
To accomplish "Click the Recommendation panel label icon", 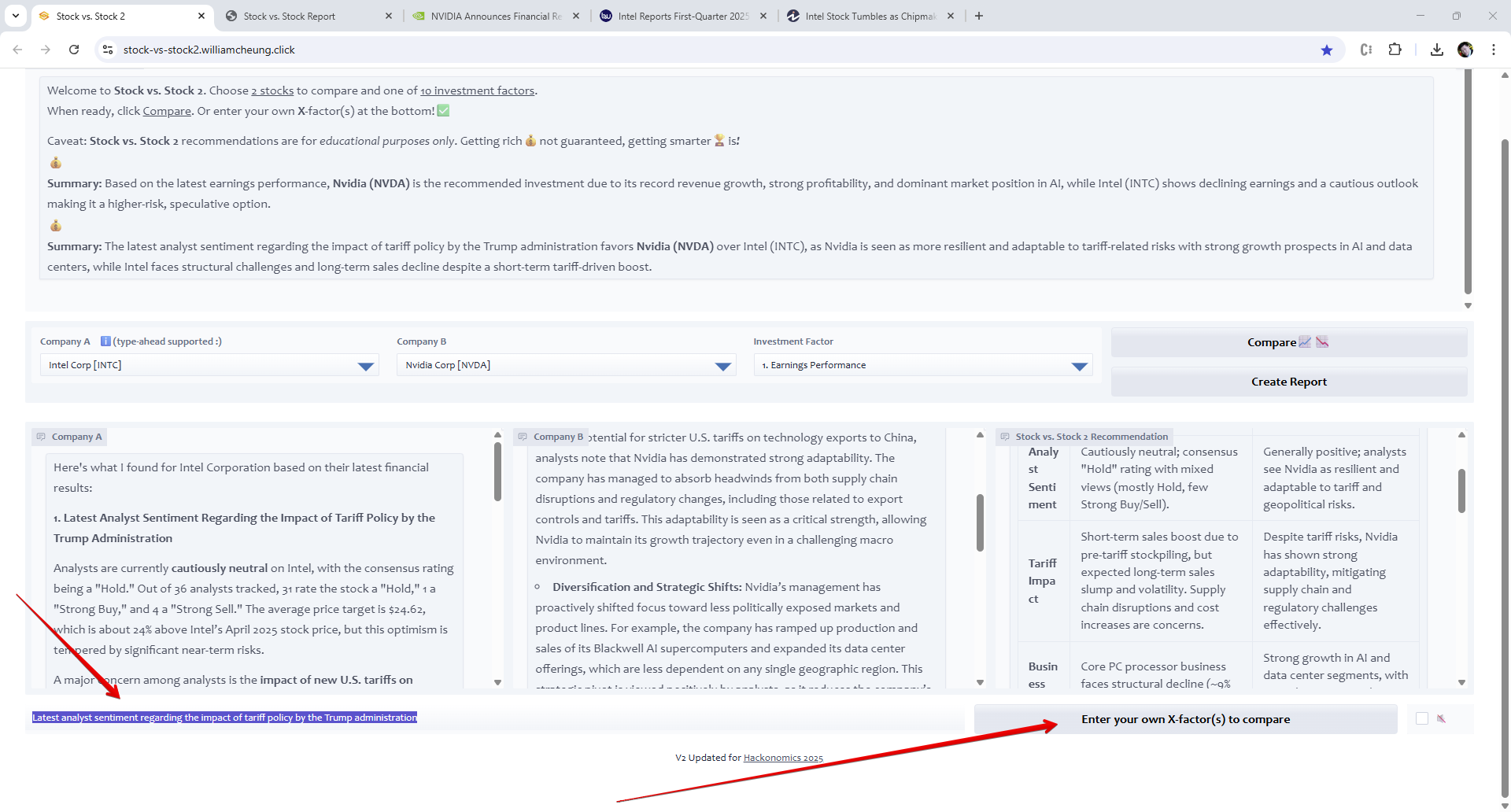I will click(1005, 437).
